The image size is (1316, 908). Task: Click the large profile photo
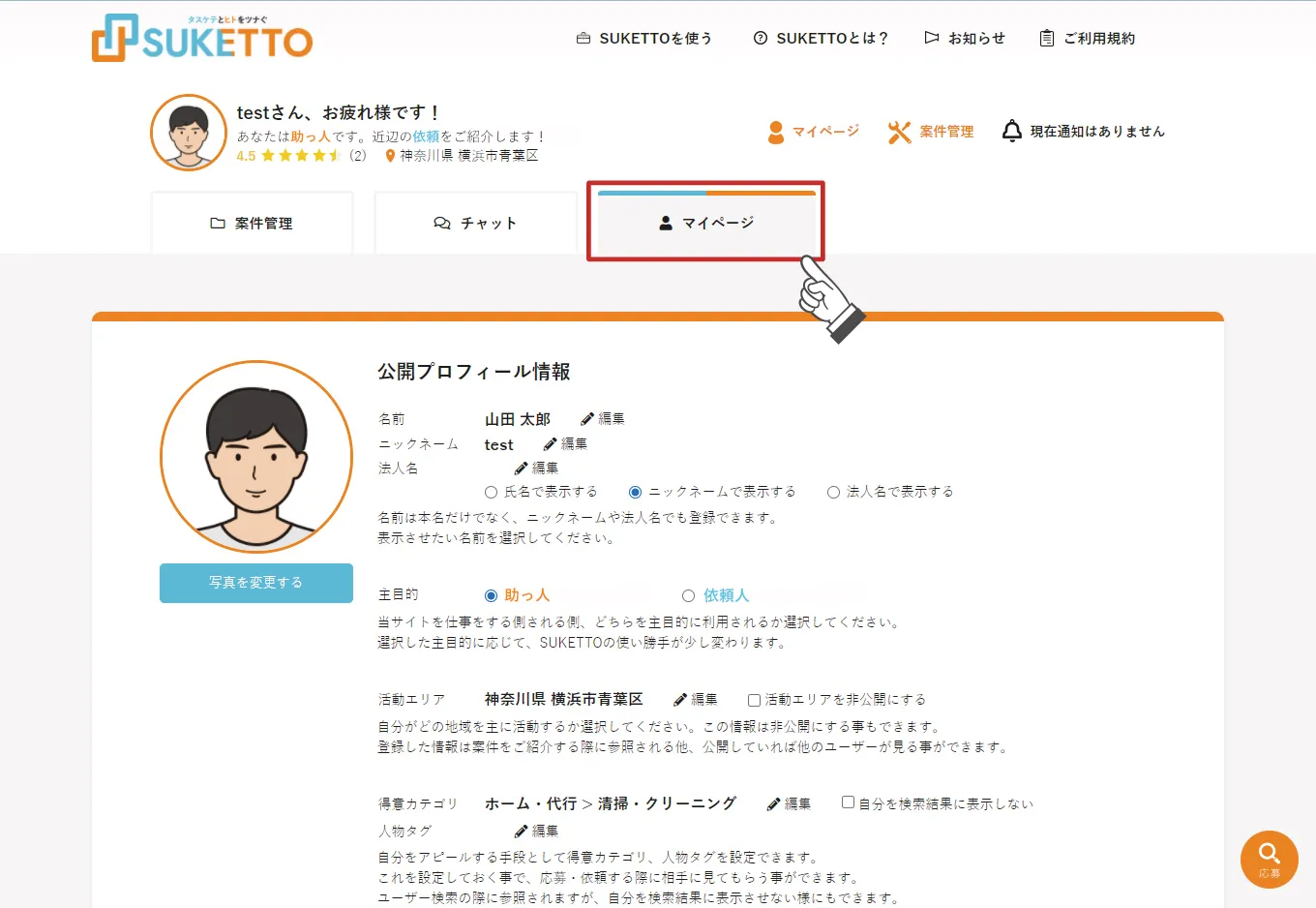256,457
